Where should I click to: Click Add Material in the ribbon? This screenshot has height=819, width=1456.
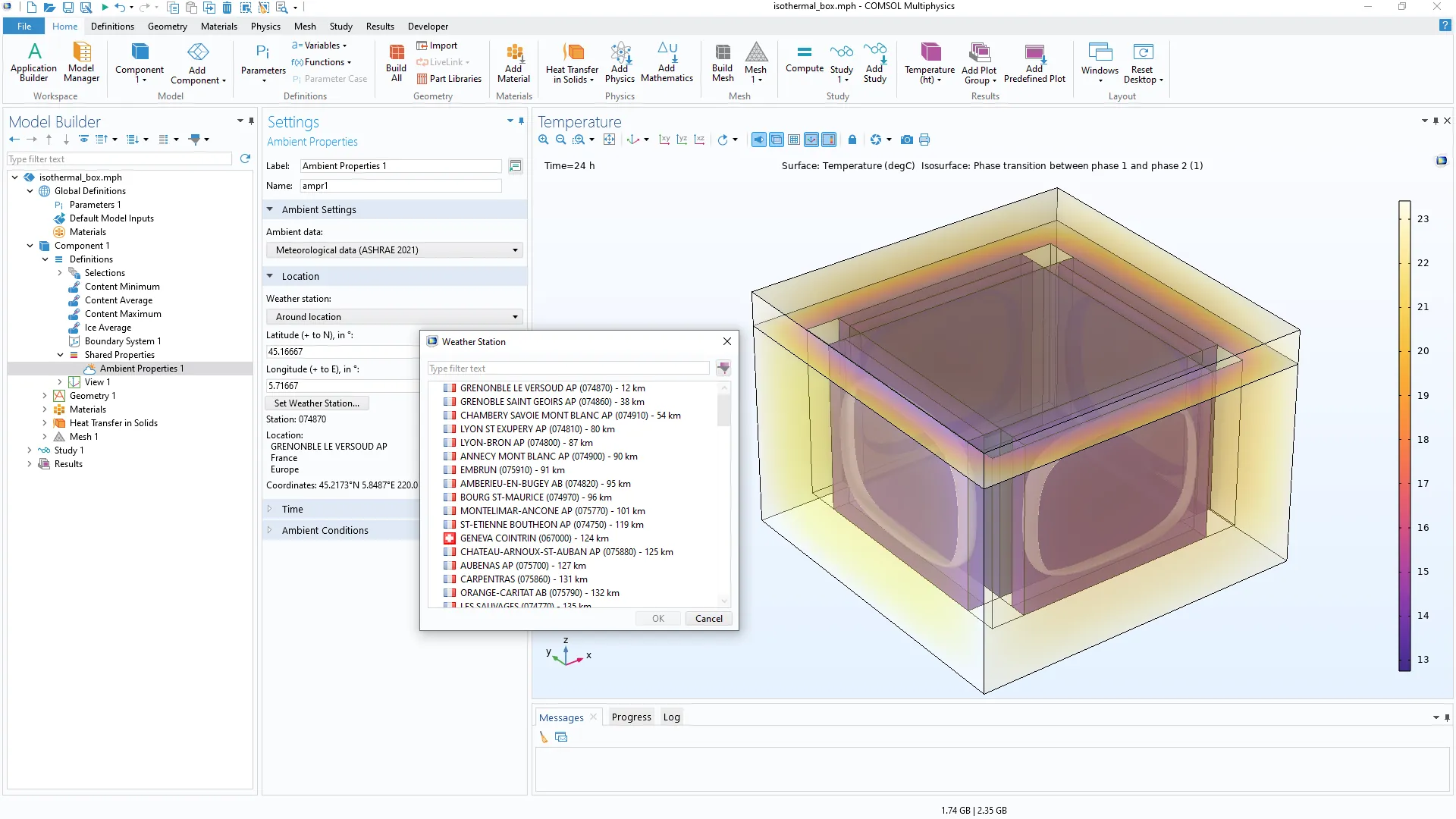513,61
